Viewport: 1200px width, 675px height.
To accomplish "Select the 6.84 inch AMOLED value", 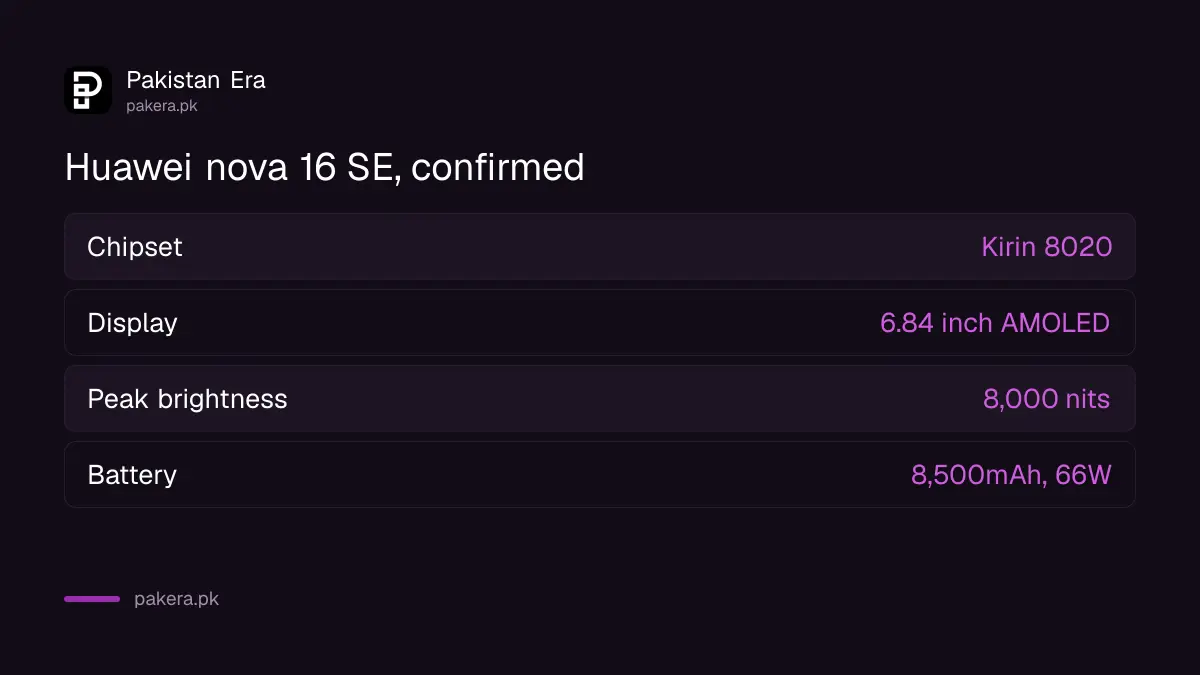I will click(x=995, y=323).
